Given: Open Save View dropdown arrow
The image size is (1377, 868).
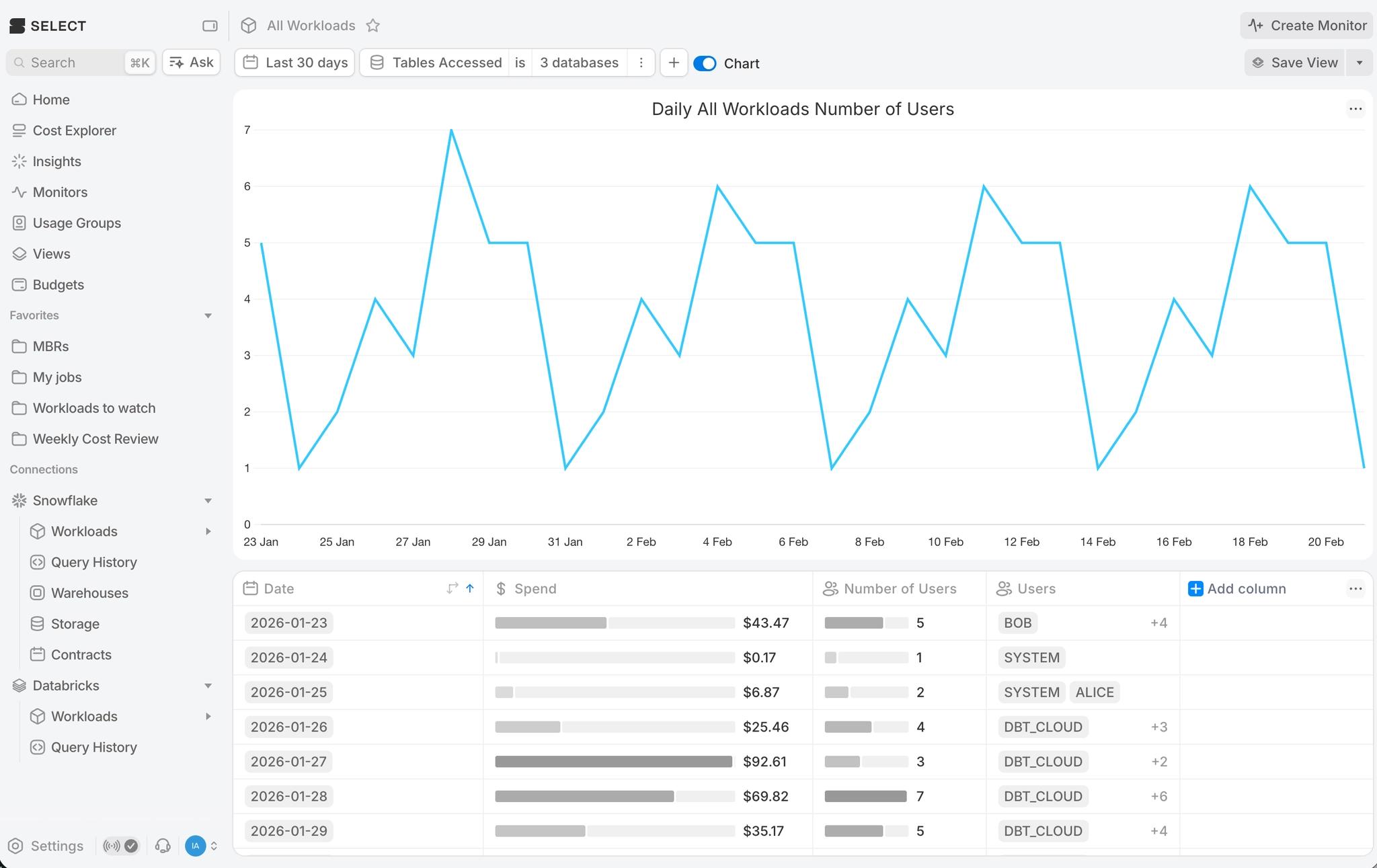Looking at the screenshot, I should [1360, 63].
